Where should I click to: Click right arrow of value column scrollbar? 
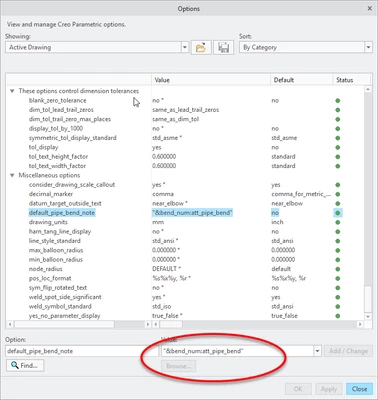(x=360, y=324)
